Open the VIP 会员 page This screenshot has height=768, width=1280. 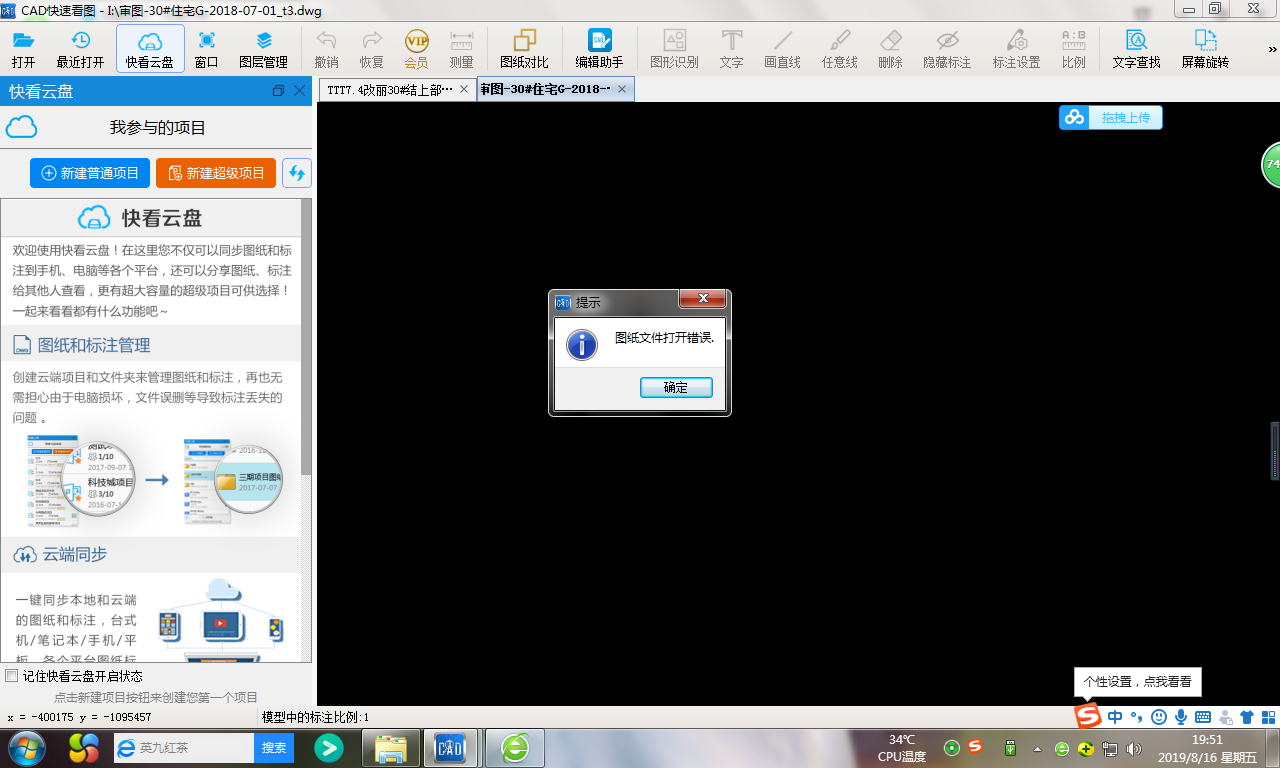416,49
